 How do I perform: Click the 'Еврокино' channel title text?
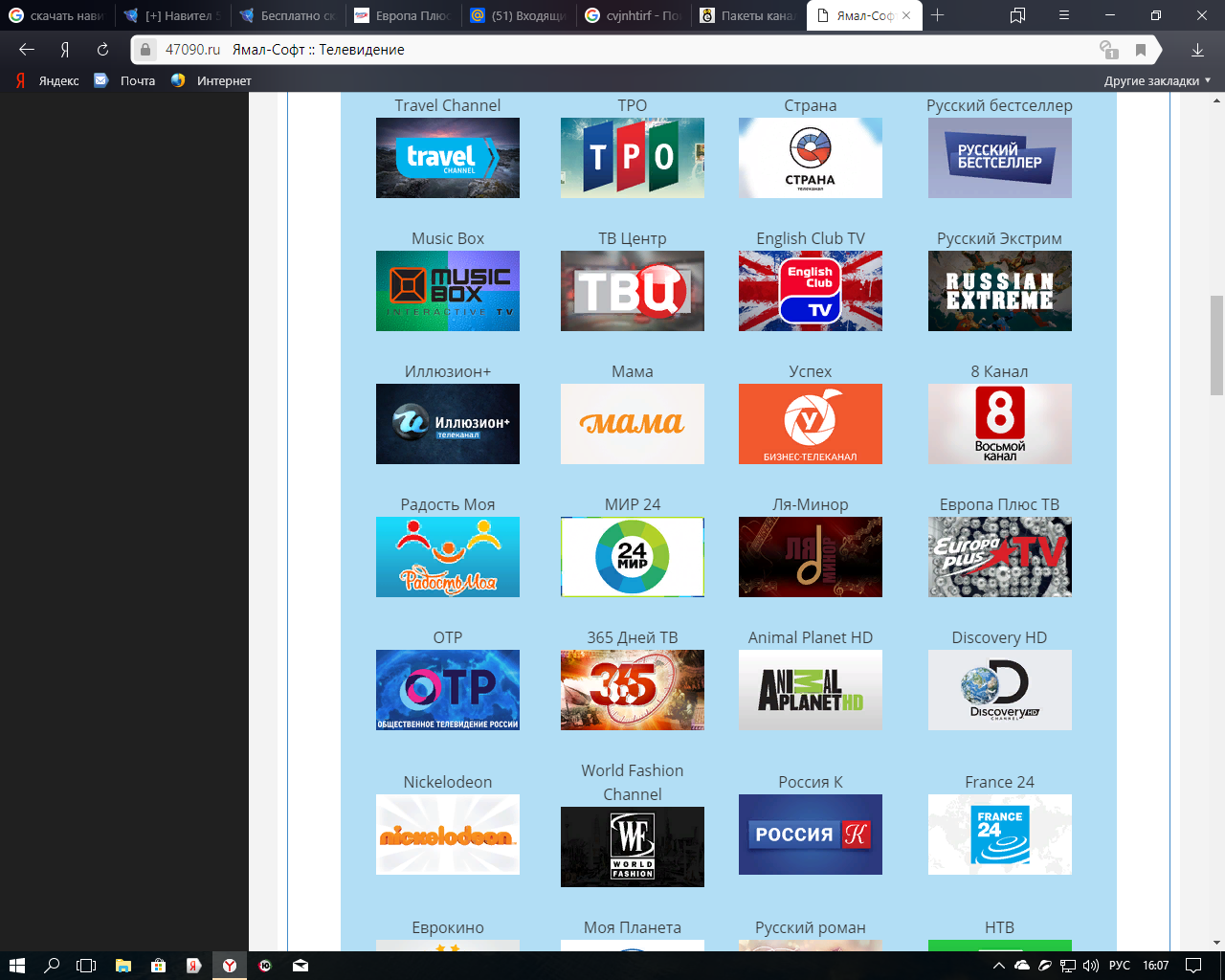448,927
